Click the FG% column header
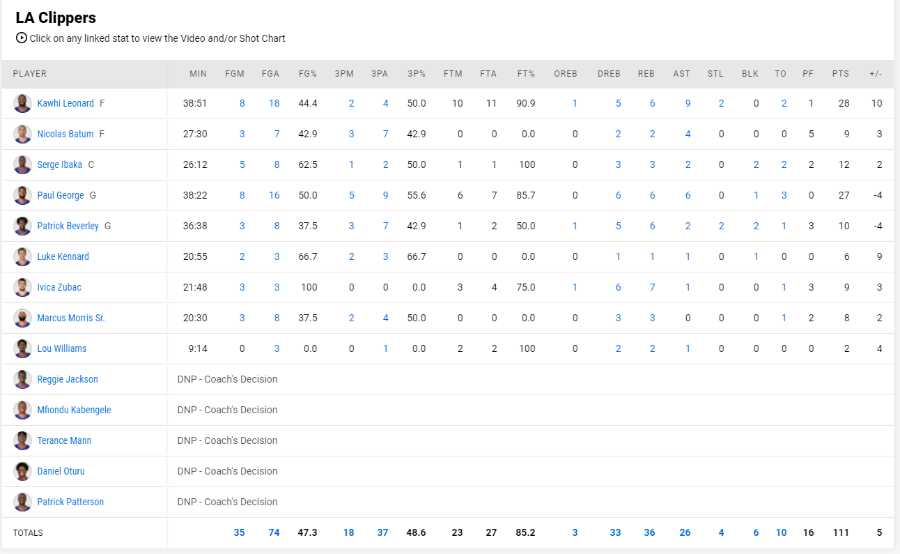Image resolution: width=900 pixels, height=554 pixels. [x=308, y=73]
